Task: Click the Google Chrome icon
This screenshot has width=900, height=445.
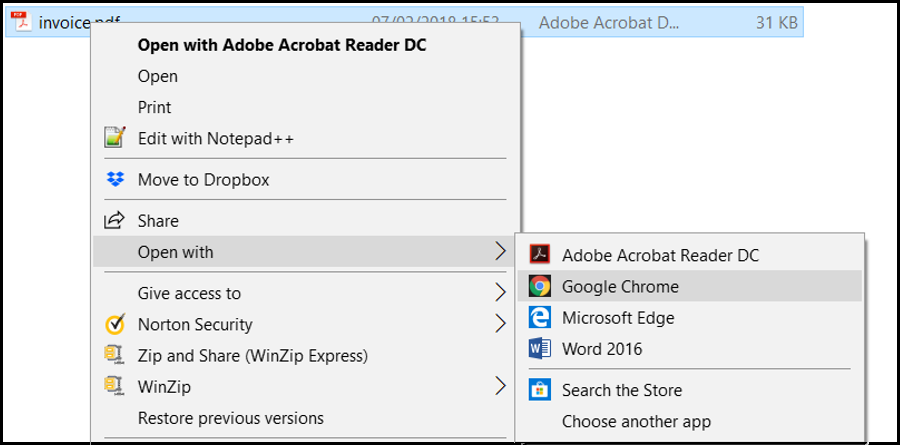Action: [540, 286]
